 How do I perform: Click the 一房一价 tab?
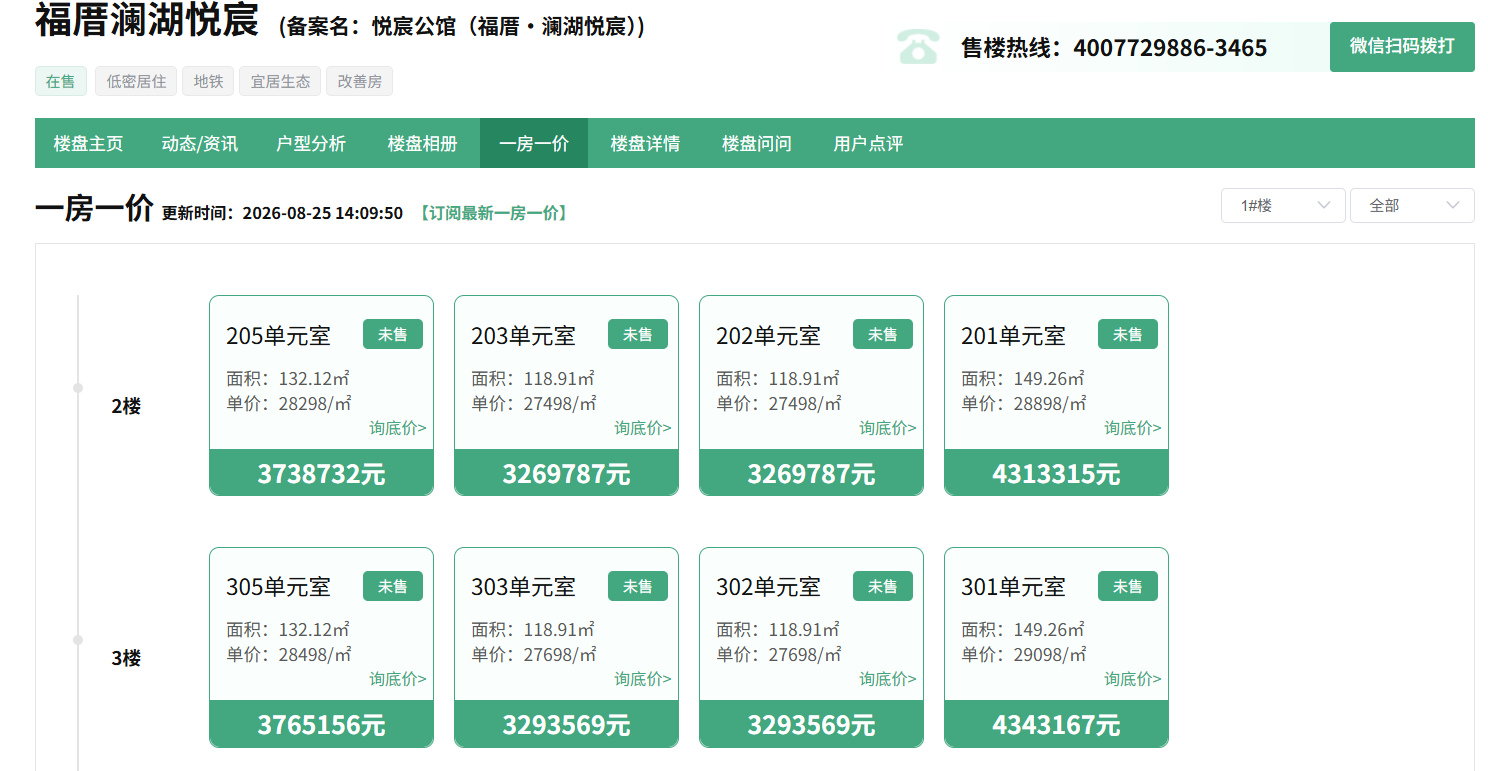pyautogui.click(x=534, y=143)
